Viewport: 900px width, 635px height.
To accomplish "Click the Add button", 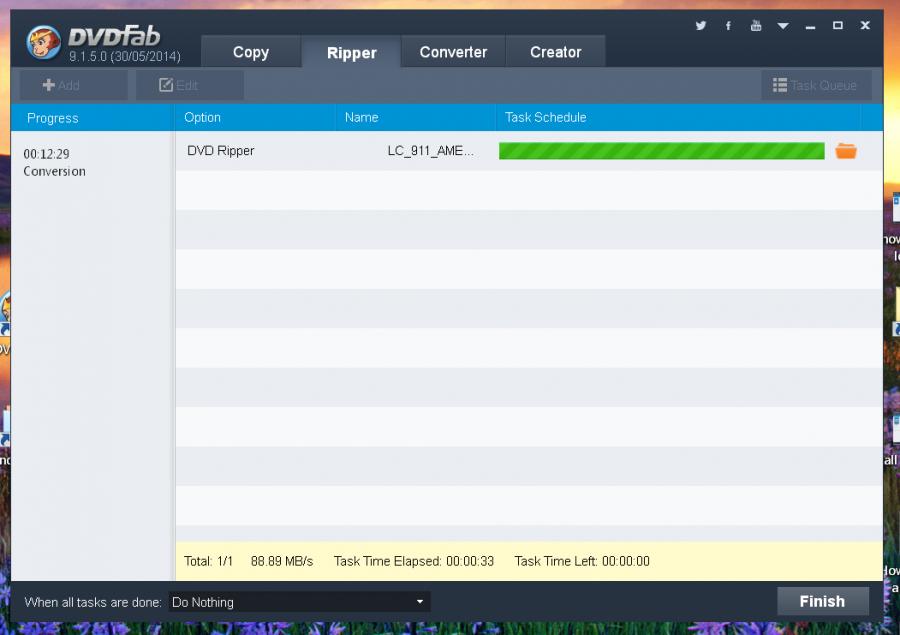I will tap(73, 85).
